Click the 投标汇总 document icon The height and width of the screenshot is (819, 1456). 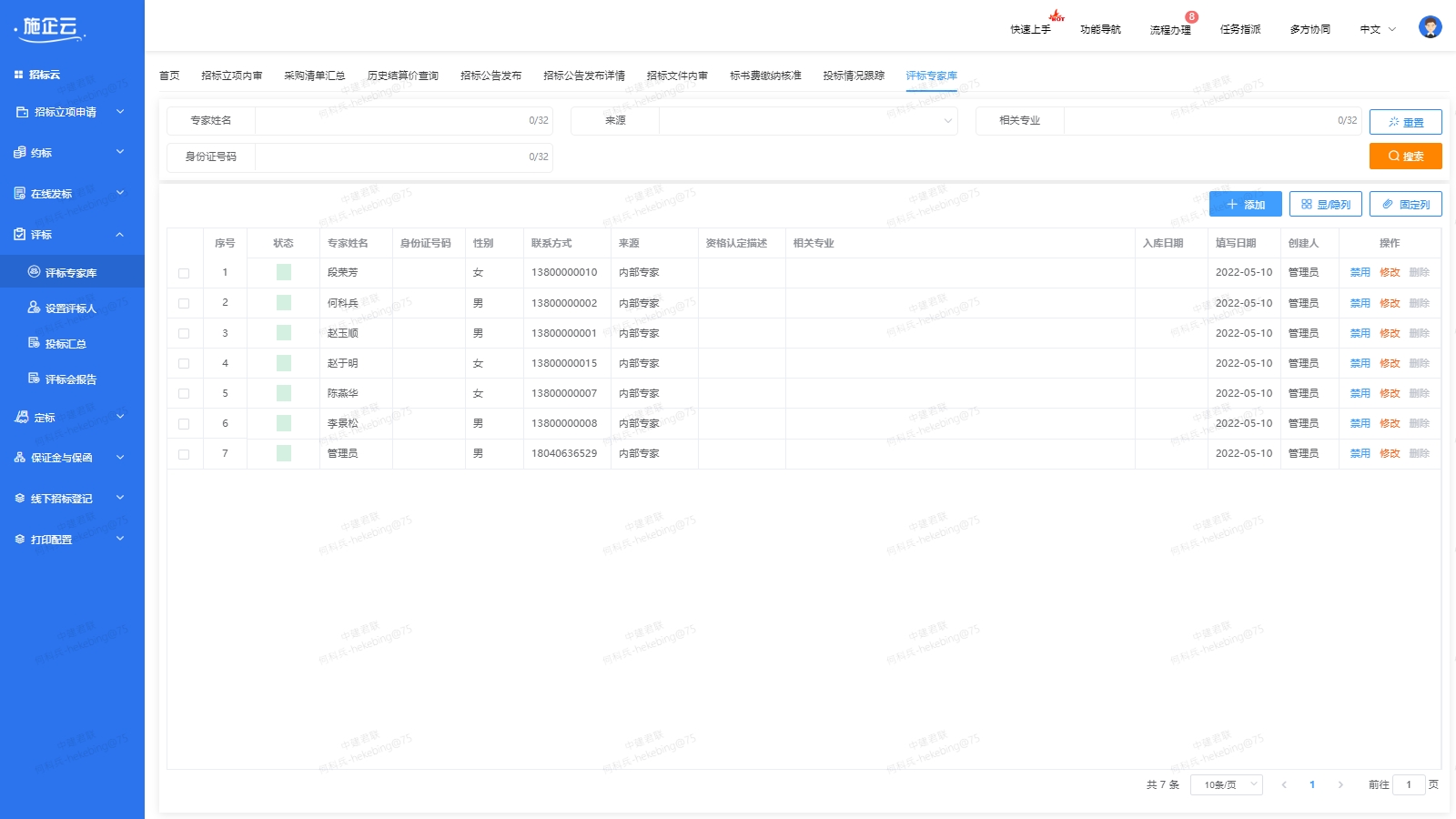[x=35, y=343]
